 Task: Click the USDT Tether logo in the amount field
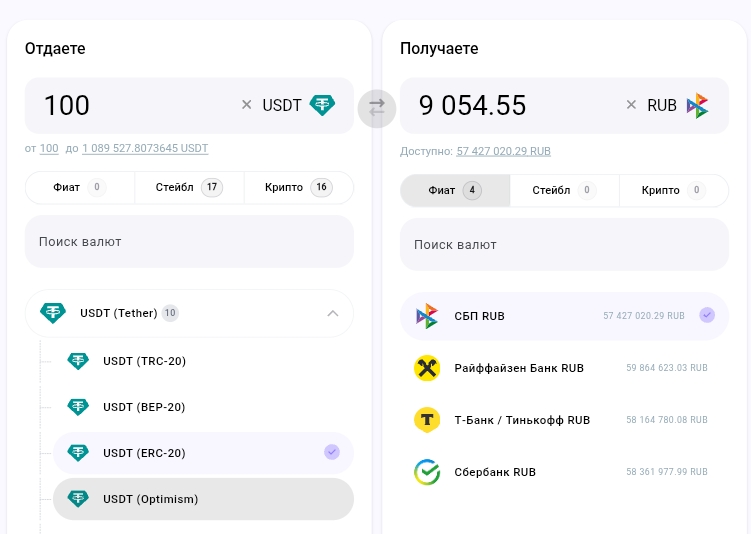pos(322,105)
